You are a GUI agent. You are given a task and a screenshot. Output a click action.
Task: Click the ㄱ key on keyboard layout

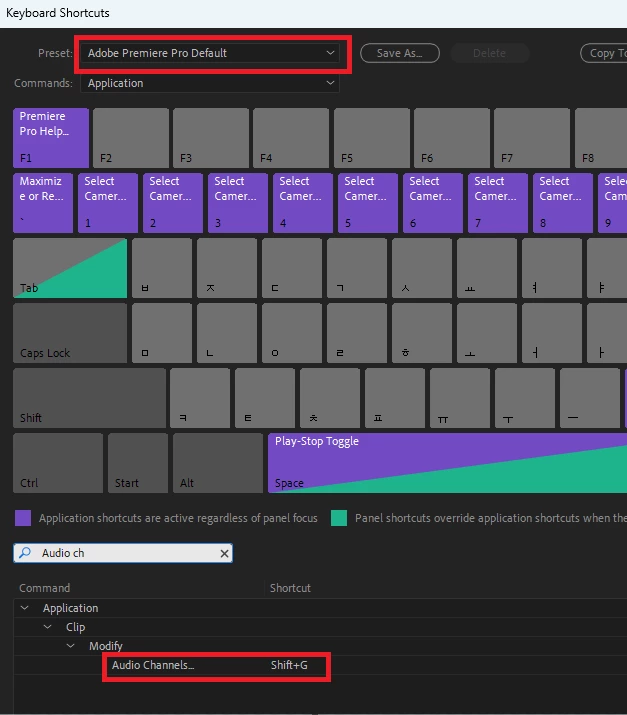click(357, 268)
